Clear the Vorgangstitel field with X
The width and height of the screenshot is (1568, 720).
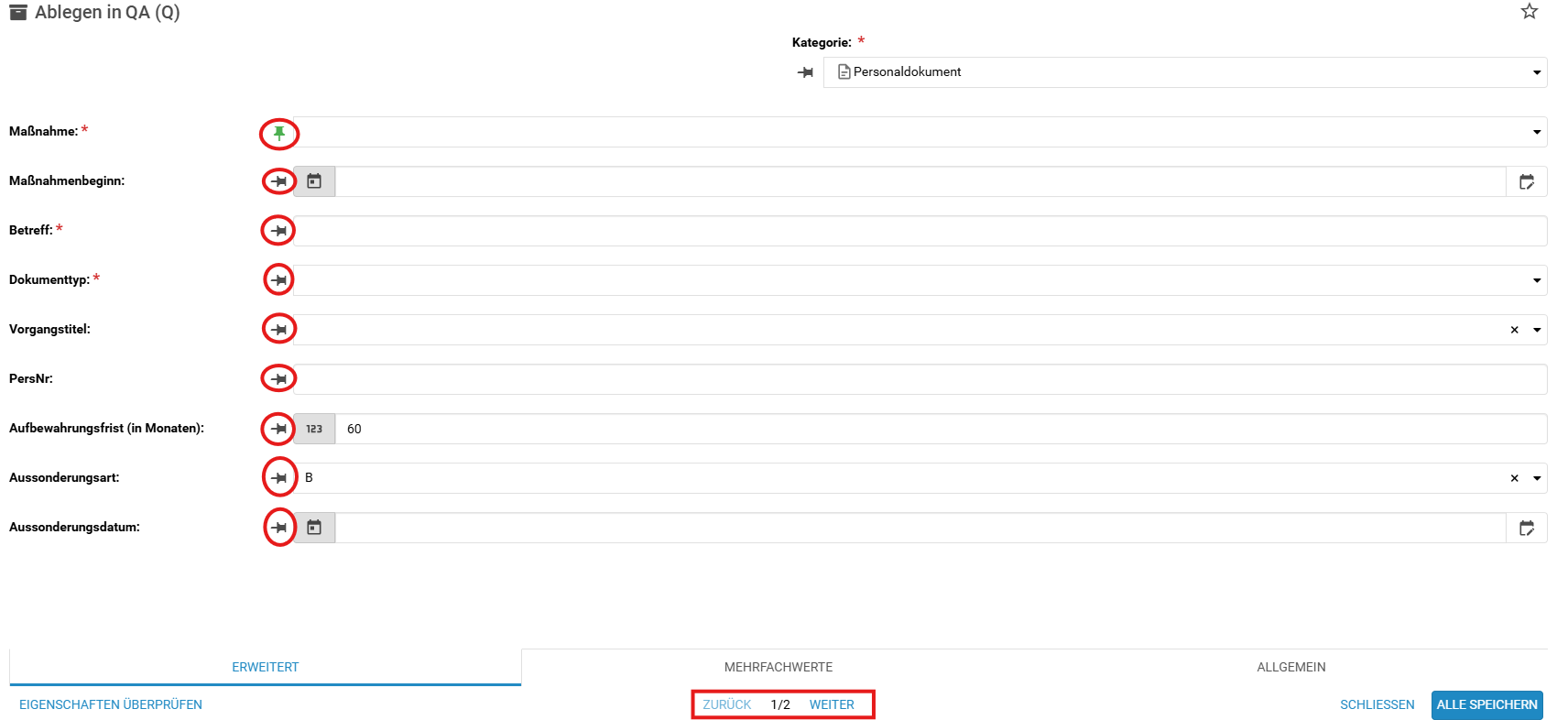1514,330
